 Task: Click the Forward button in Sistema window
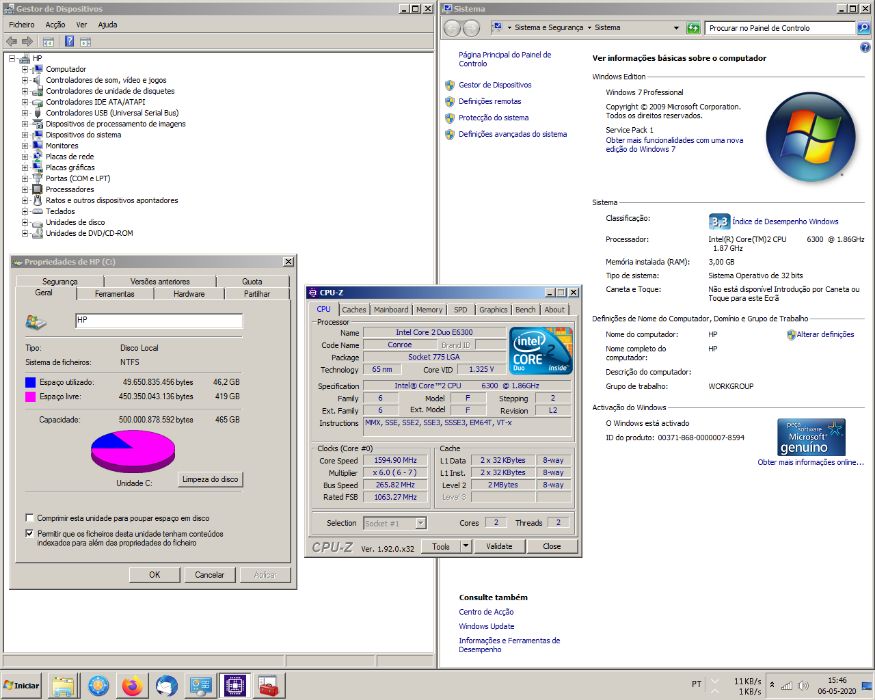(x=472, y=28)
